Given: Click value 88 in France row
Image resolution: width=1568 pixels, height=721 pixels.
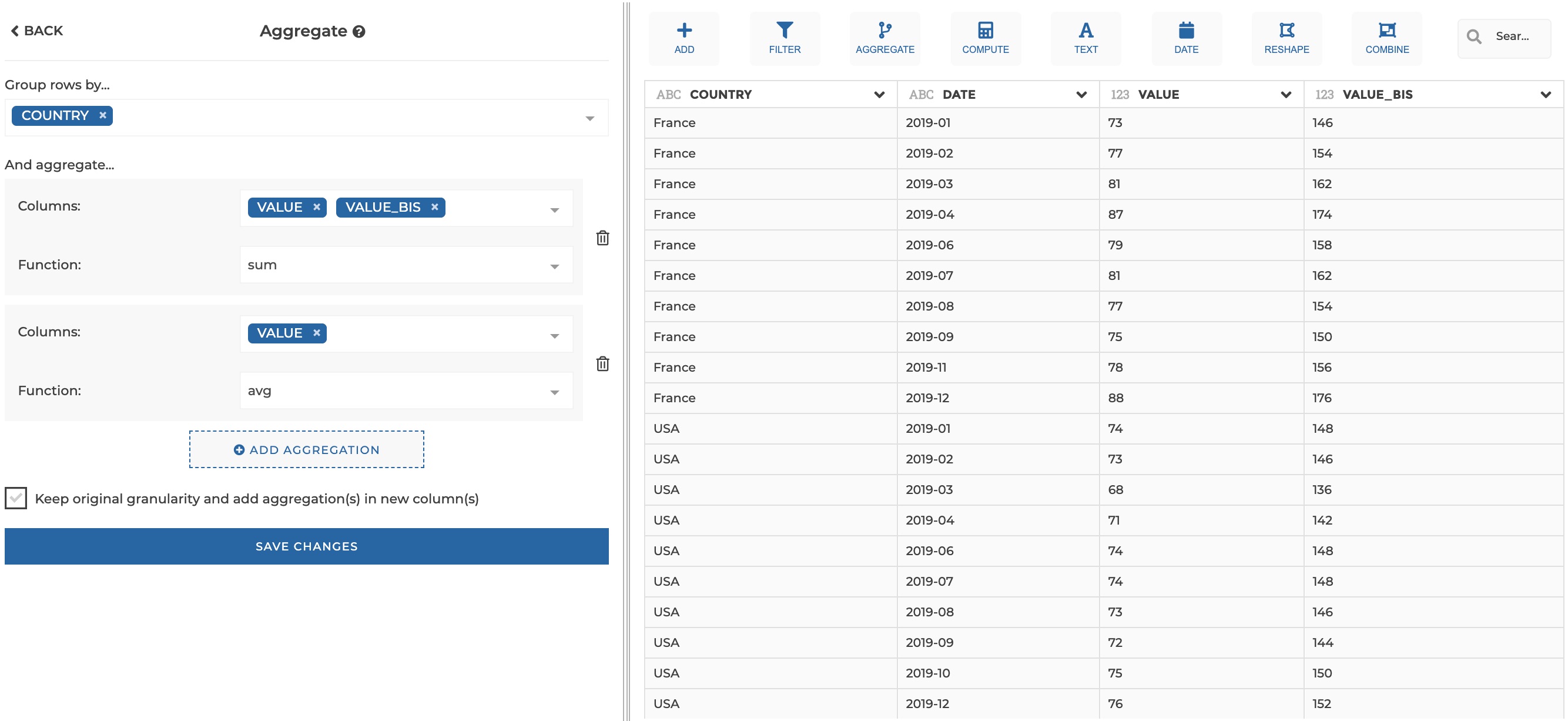Looking at the screenshot, I should coord(1200,398).
